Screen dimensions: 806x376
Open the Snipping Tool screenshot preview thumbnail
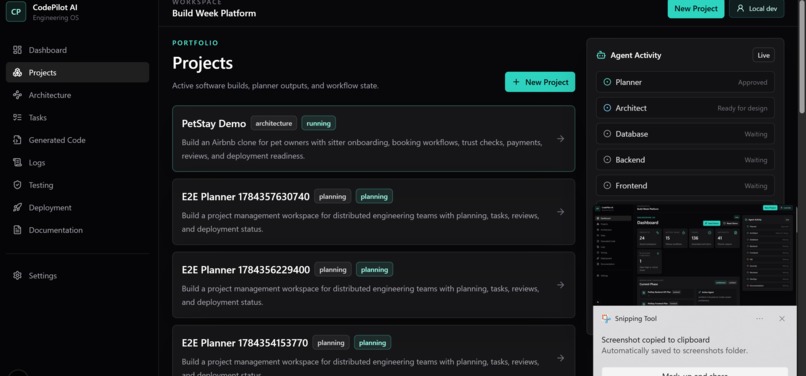694,255
